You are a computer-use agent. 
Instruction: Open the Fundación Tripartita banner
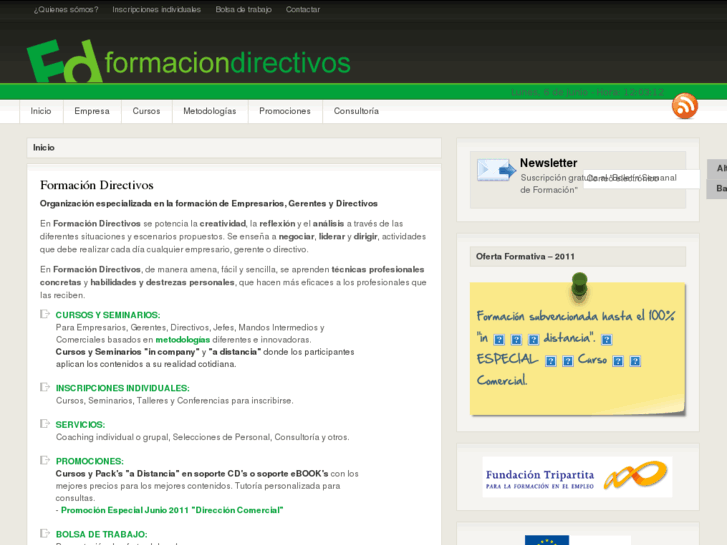point(577,477)
